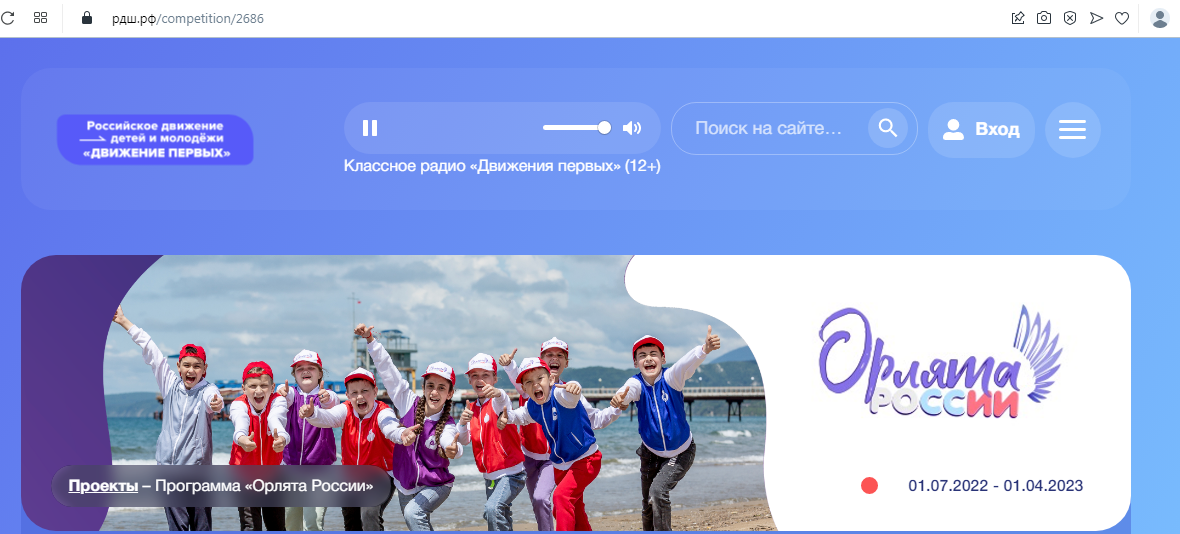Adjust the radio volume slider
The image size is (1180, 534).
(576, 128)
